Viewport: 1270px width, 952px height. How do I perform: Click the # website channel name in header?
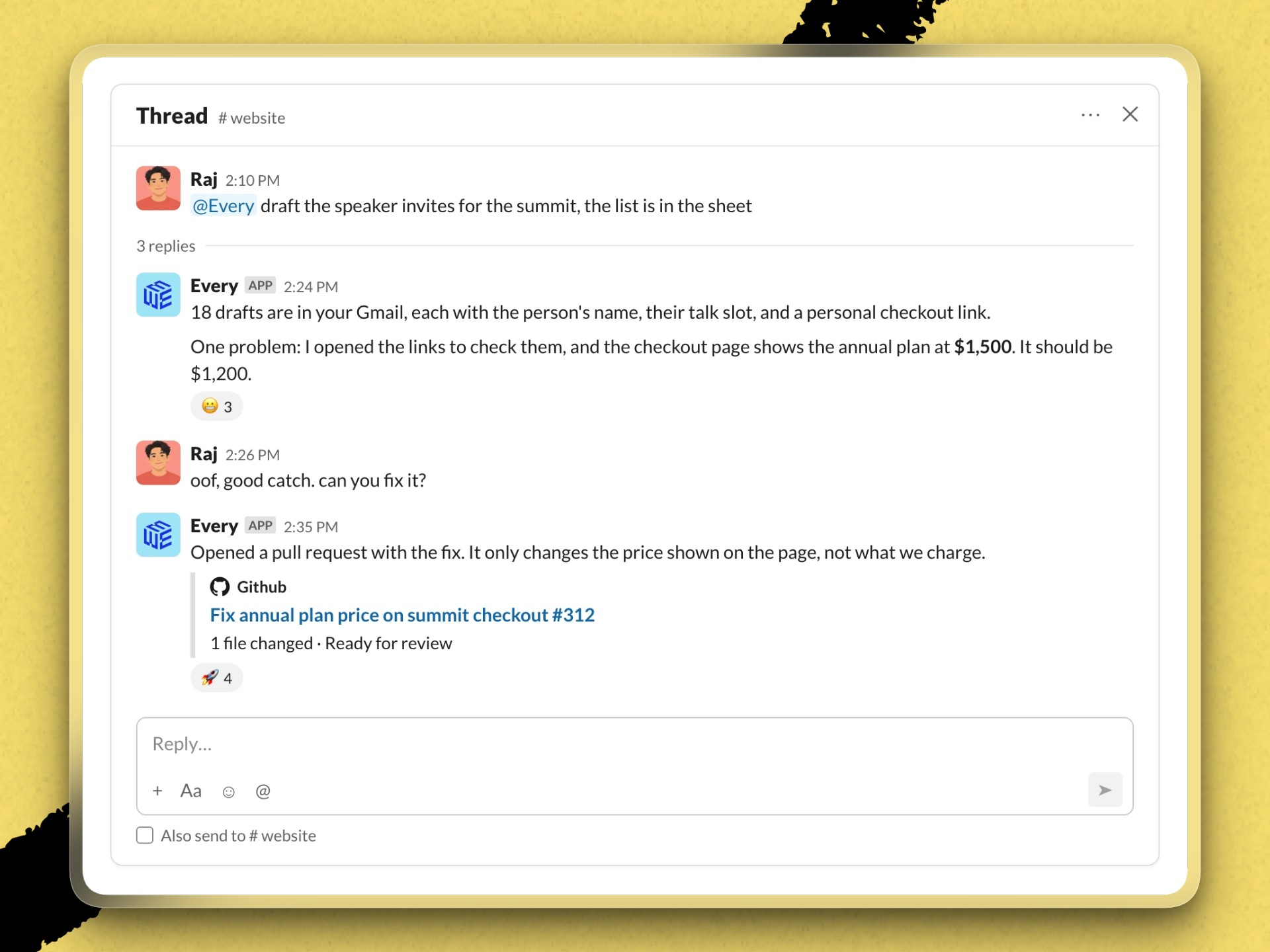pos(252,118)
